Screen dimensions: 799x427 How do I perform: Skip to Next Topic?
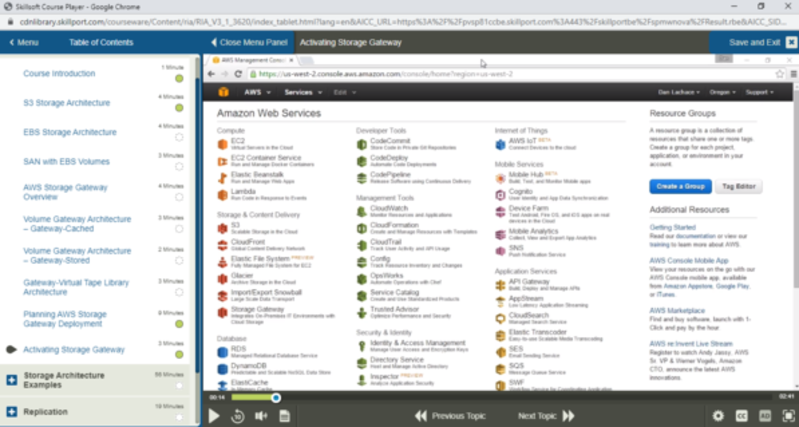click(546, 416)
